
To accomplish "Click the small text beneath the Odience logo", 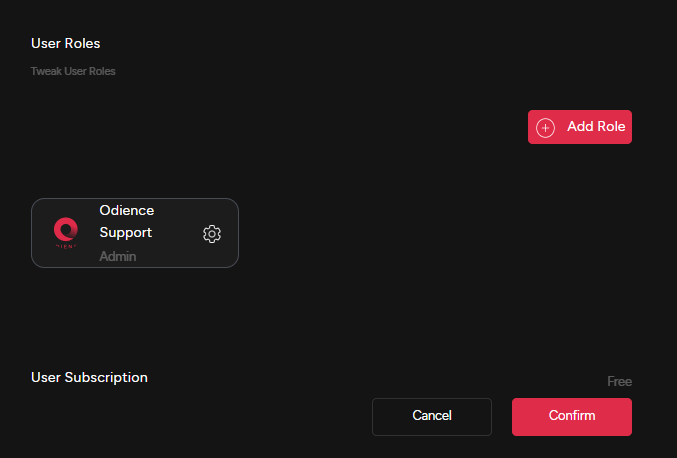I will point(66,246).
